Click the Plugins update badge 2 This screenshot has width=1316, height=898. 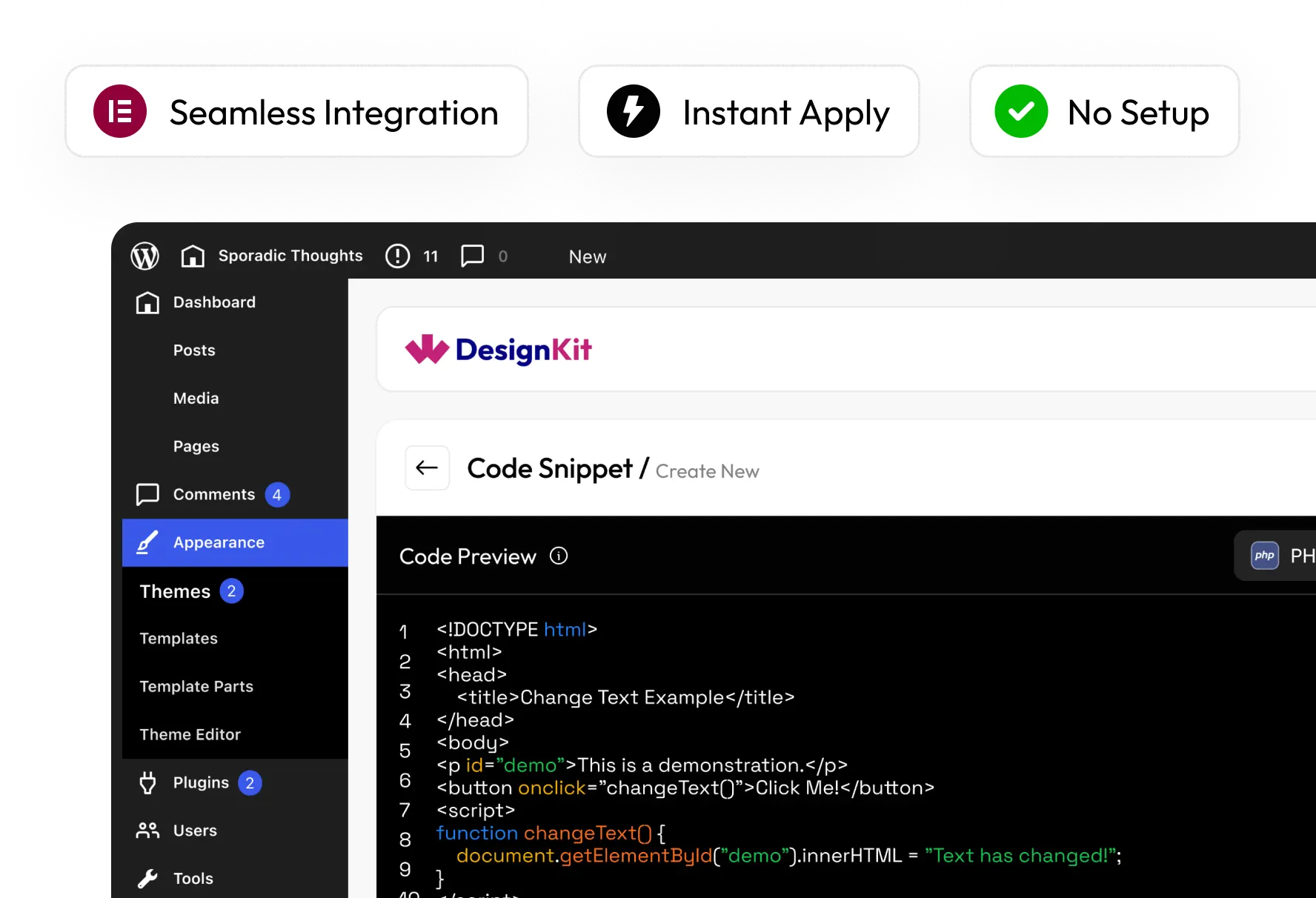(250, 783)
